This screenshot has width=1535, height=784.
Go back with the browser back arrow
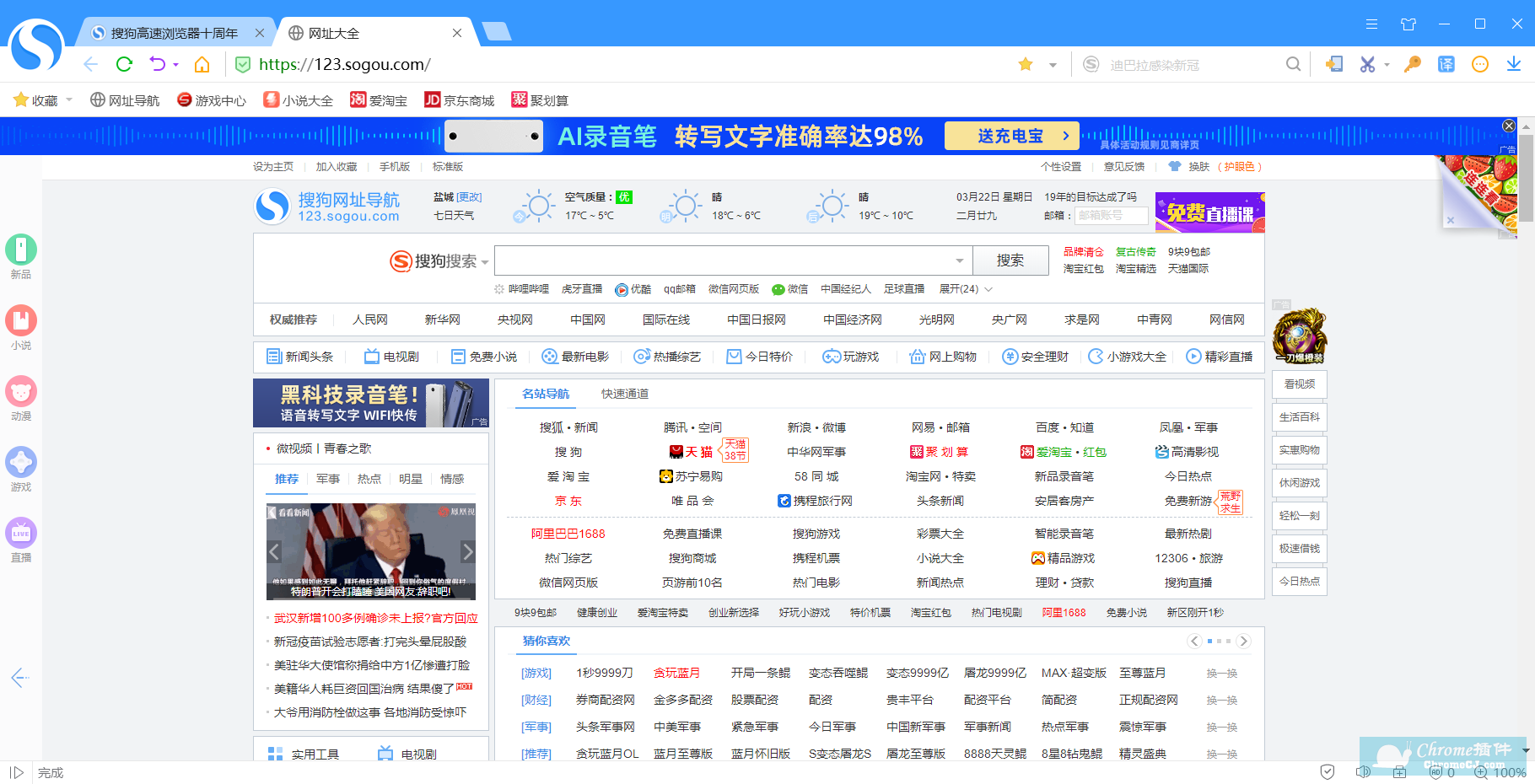coord(91,64)
